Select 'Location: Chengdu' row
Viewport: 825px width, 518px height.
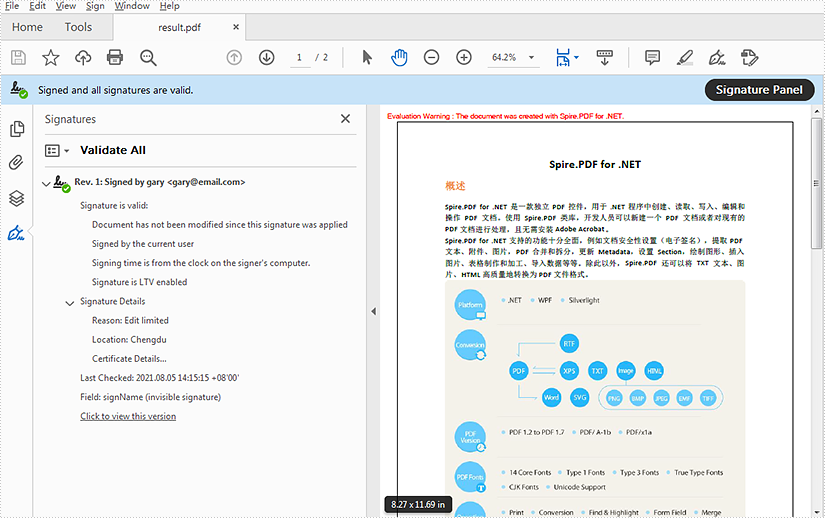click(x=129, y=340)
